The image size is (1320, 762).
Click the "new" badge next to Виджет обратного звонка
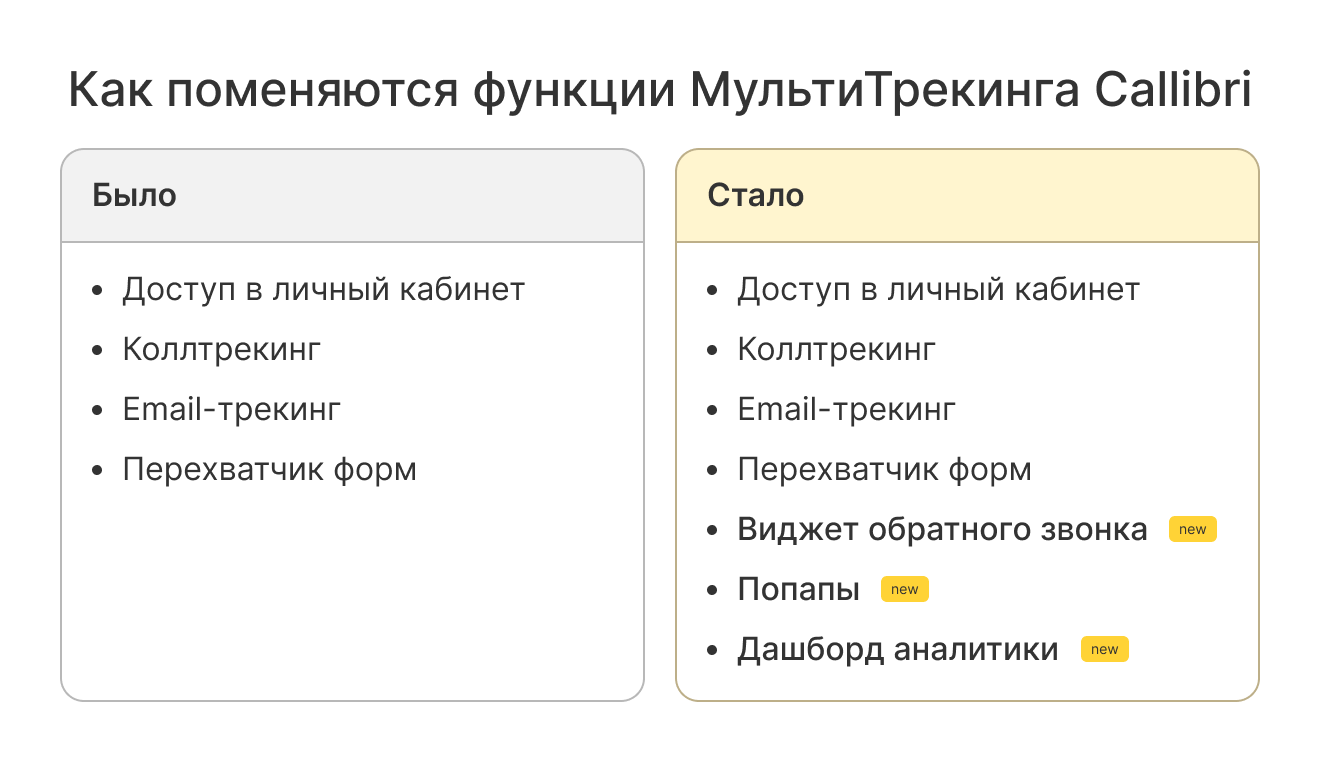click(x=1192, y=530)
